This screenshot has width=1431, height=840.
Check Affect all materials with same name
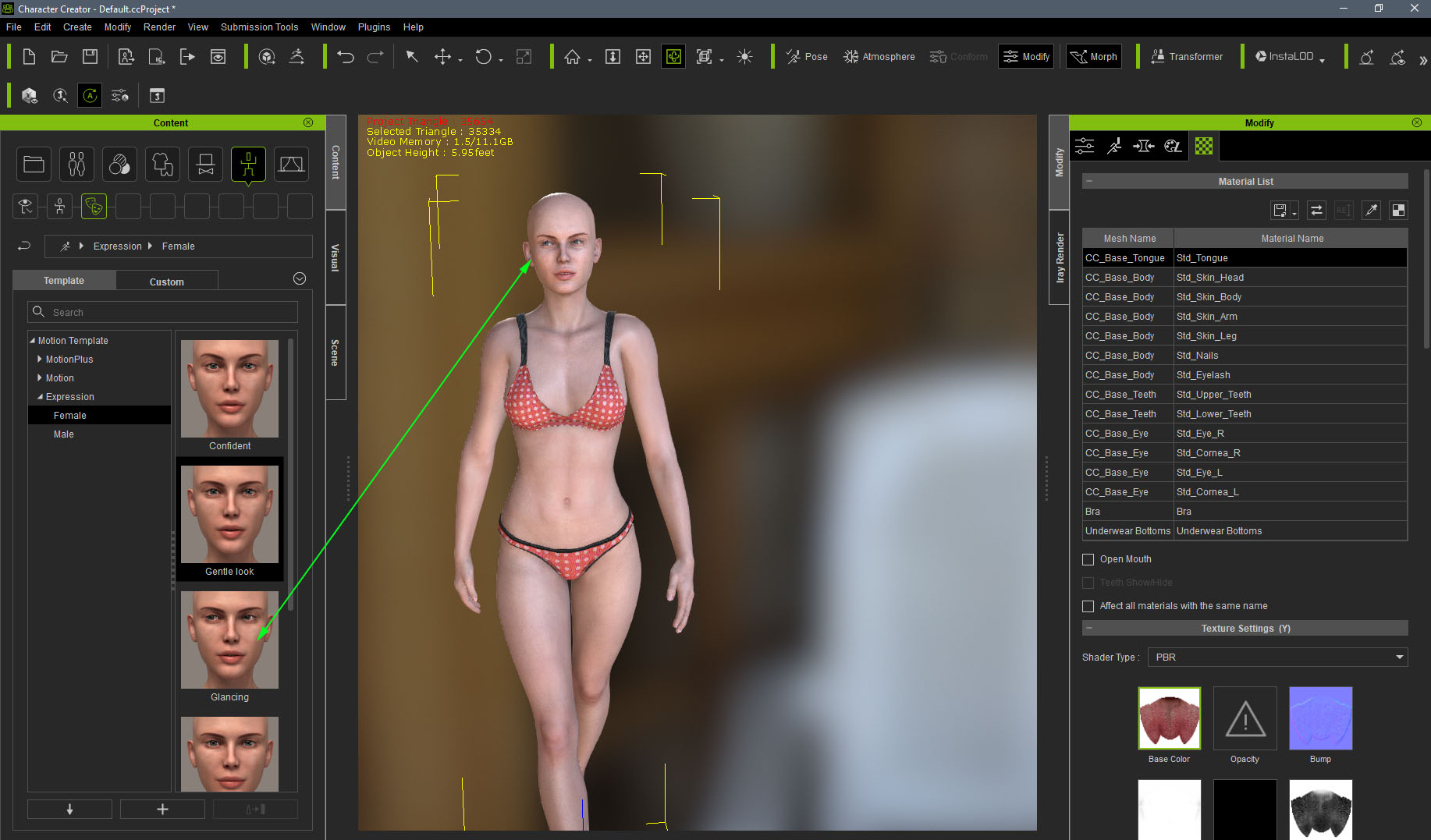(1088, 606)
